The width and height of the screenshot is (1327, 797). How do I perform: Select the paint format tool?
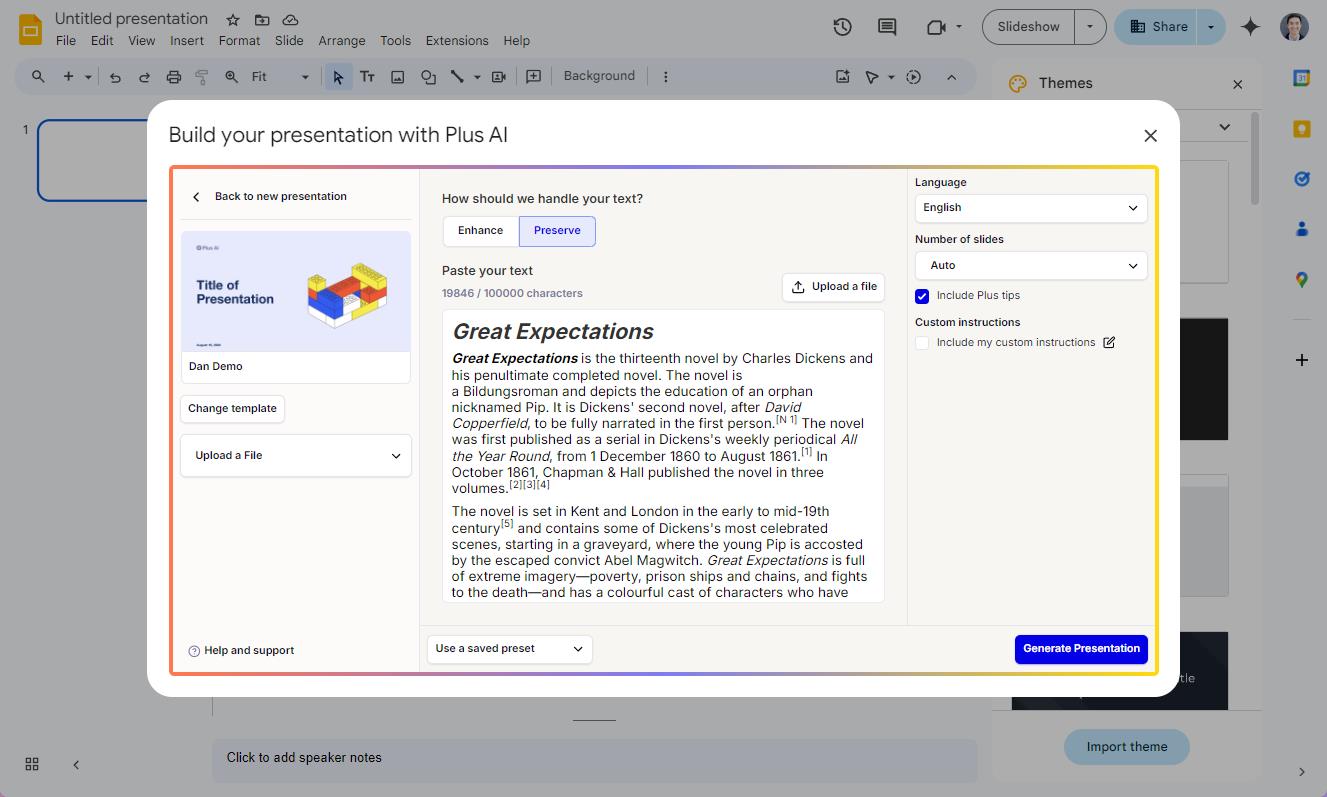click(x=201, y=77)
